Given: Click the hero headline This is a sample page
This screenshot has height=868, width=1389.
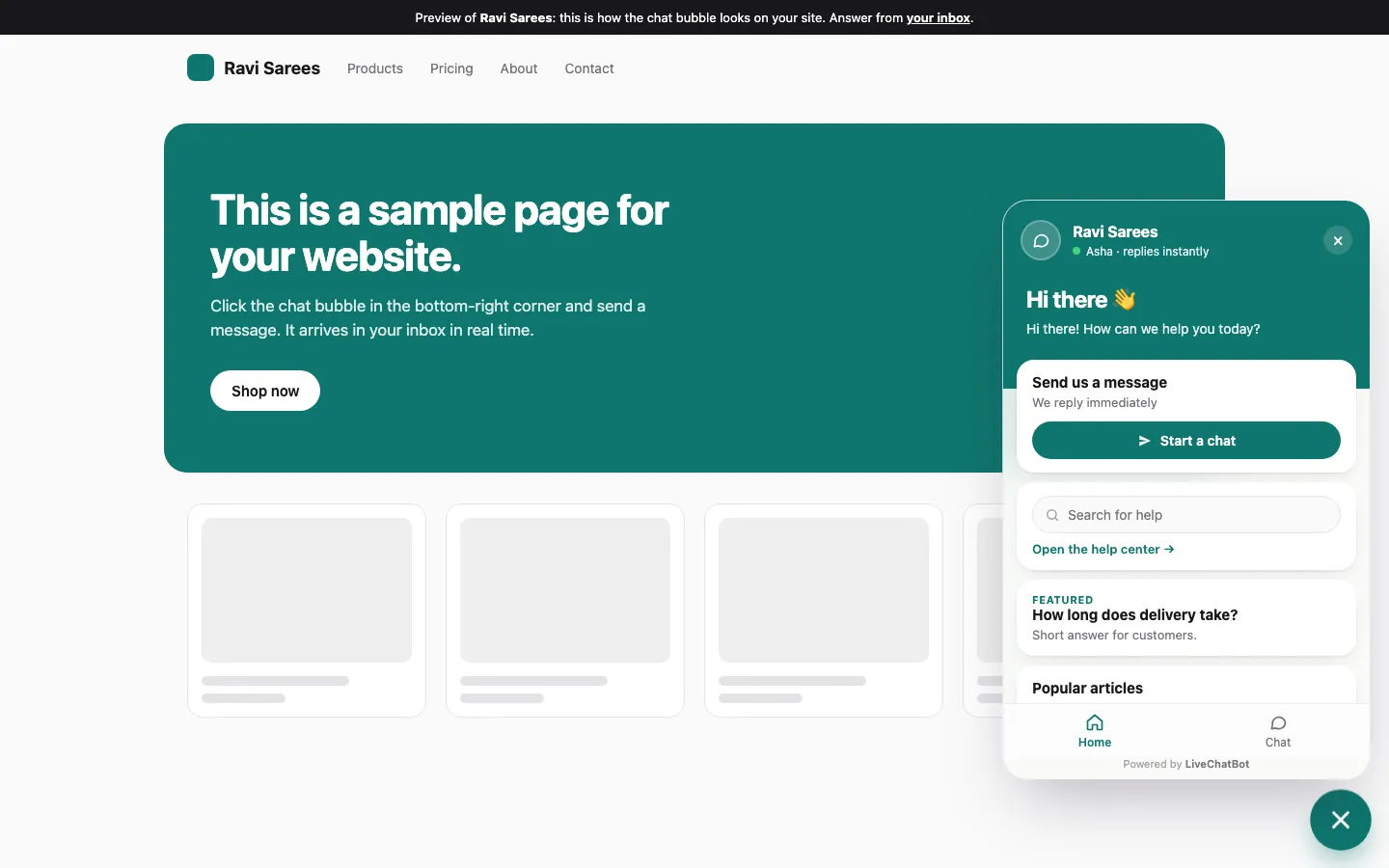Looking at the screenshot, I should coord(440,233).
